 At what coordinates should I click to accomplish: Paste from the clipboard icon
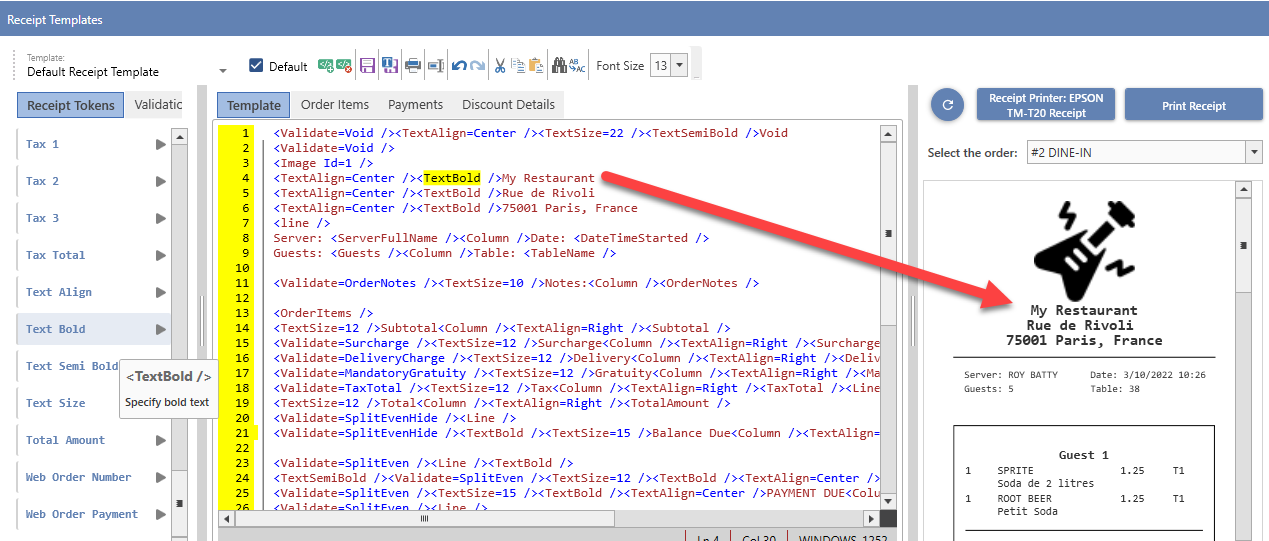pos(536,66)
